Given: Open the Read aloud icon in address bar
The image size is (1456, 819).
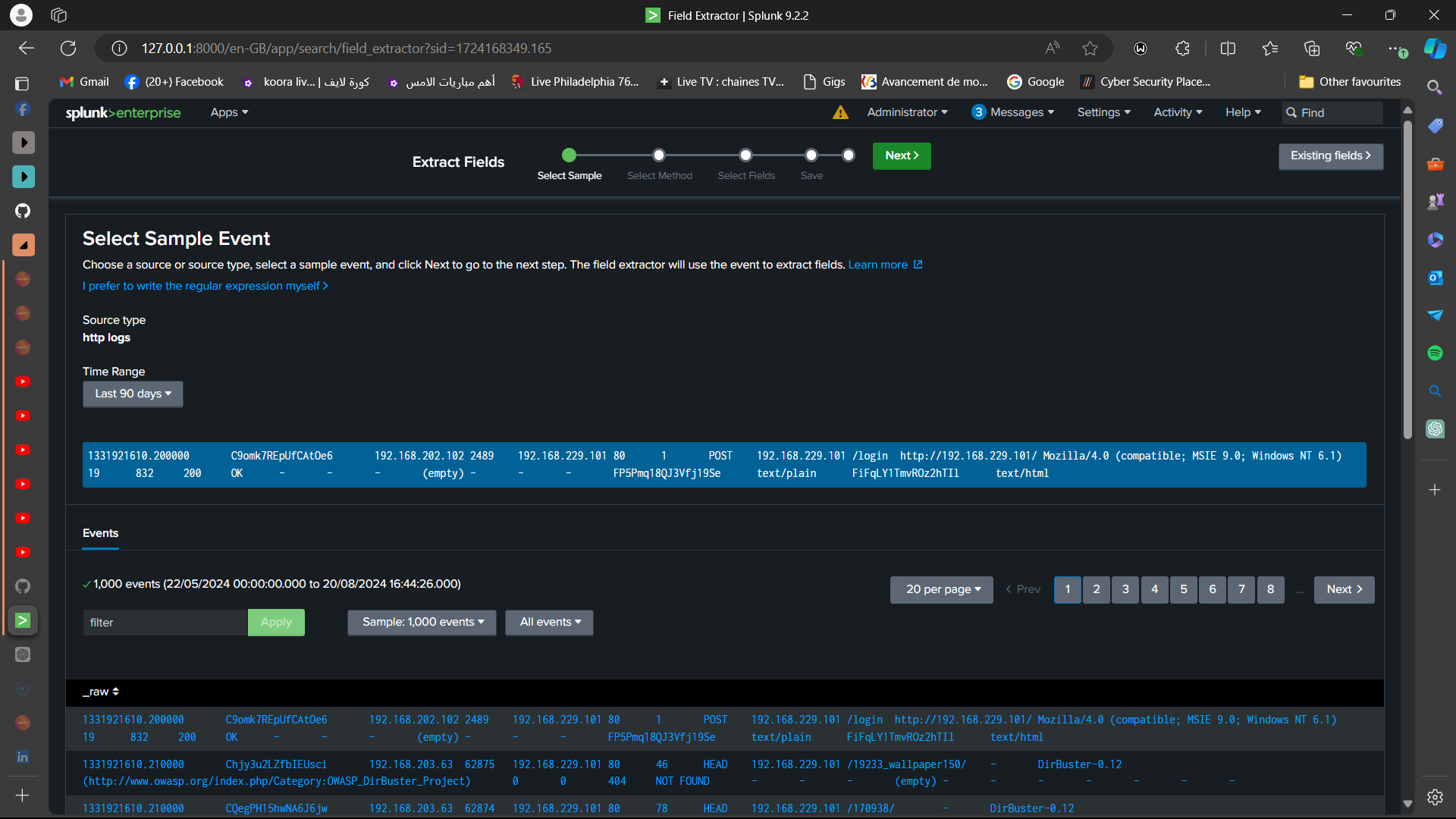Looking at the screenshot, I should click(1052, 49).
